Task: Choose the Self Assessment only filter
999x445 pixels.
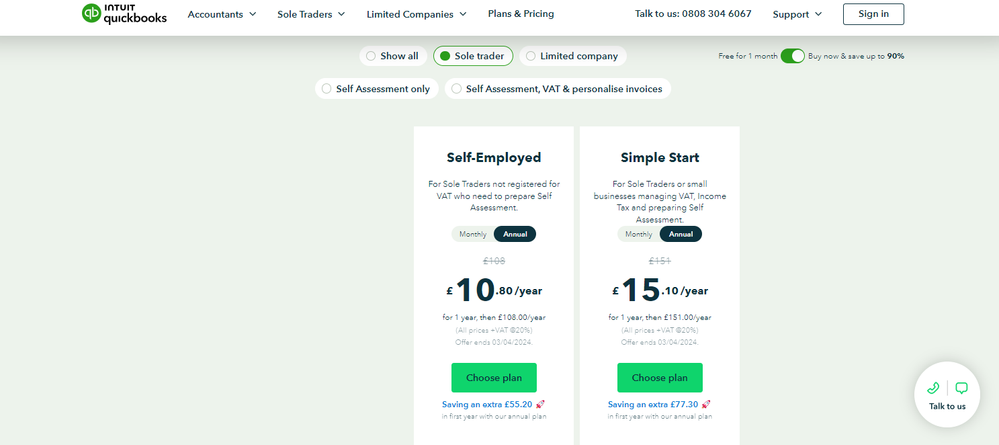Action: (x=375, y=89)
